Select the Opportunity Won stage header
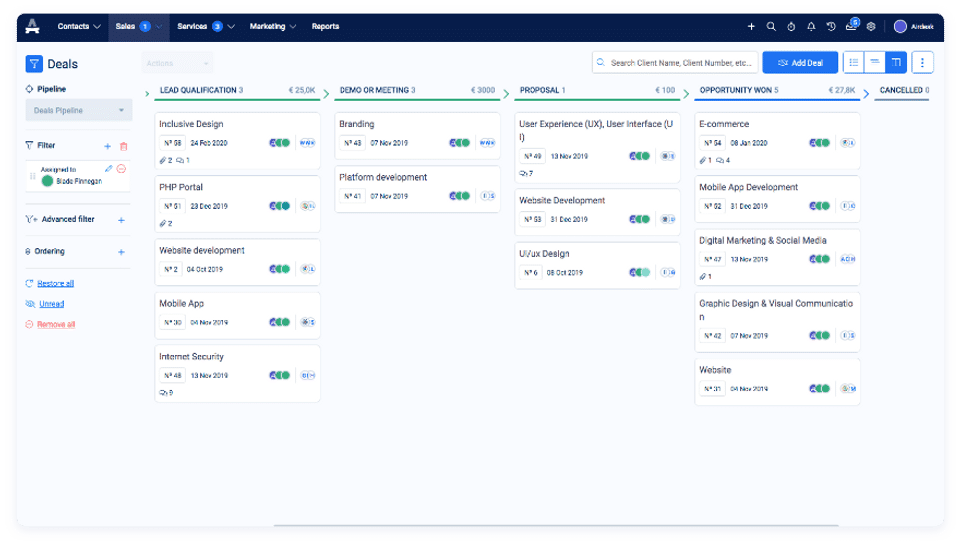This screenshot has width=960, height=545. tap(777, 90)
